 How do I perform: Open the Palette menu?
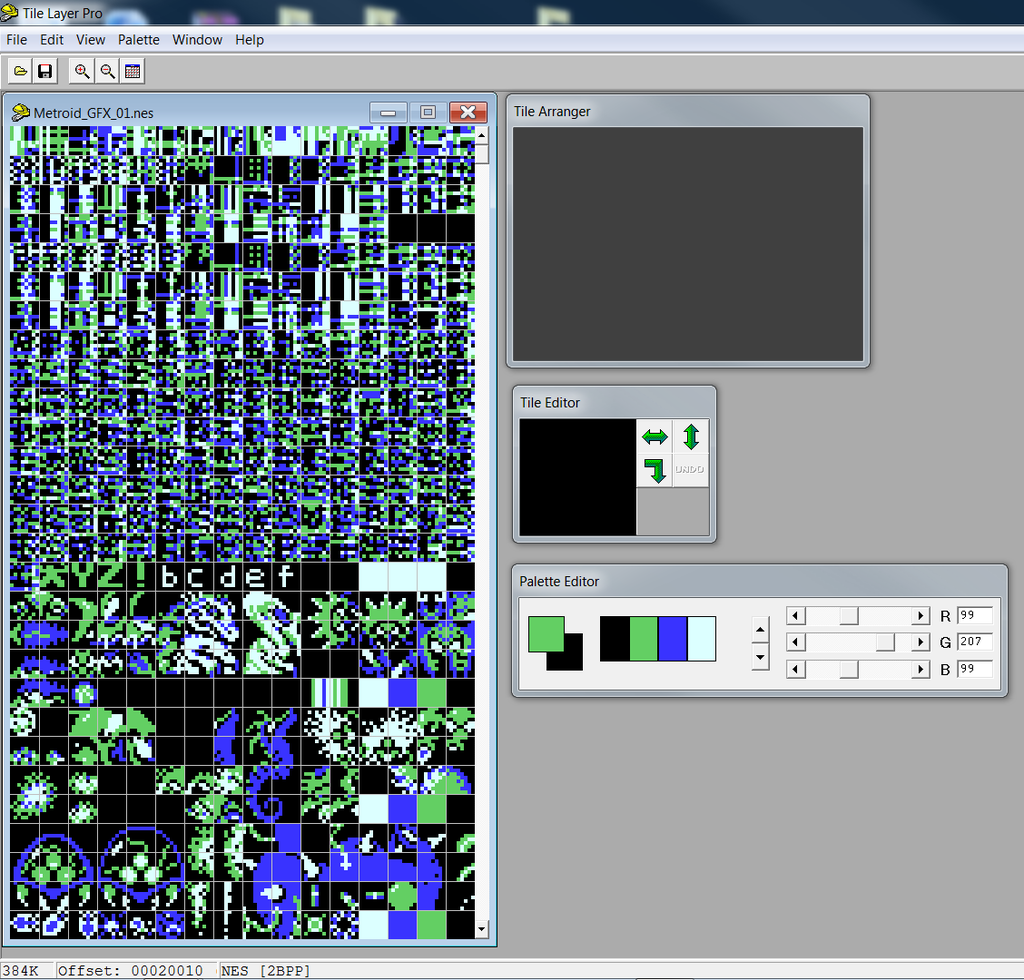[x=138, y=40]
